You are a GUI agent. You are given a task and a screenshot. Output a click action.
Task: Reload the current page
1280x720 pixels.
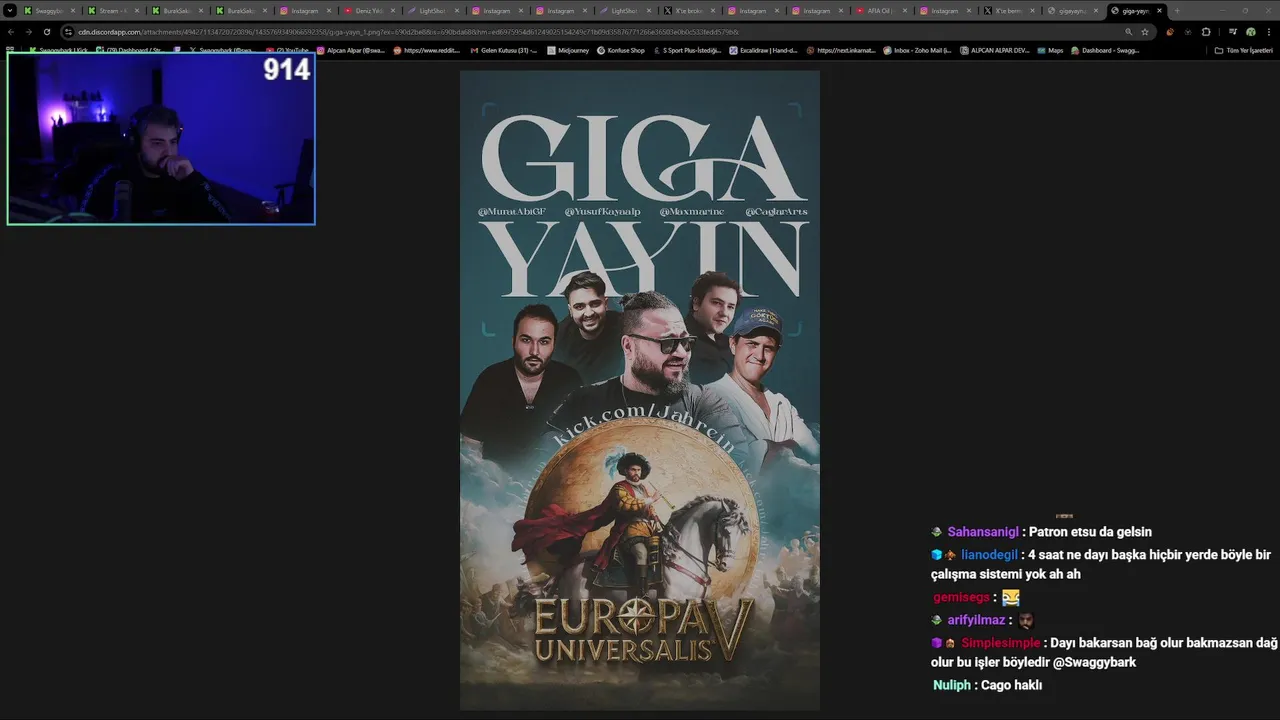click(x=46, y=31)
